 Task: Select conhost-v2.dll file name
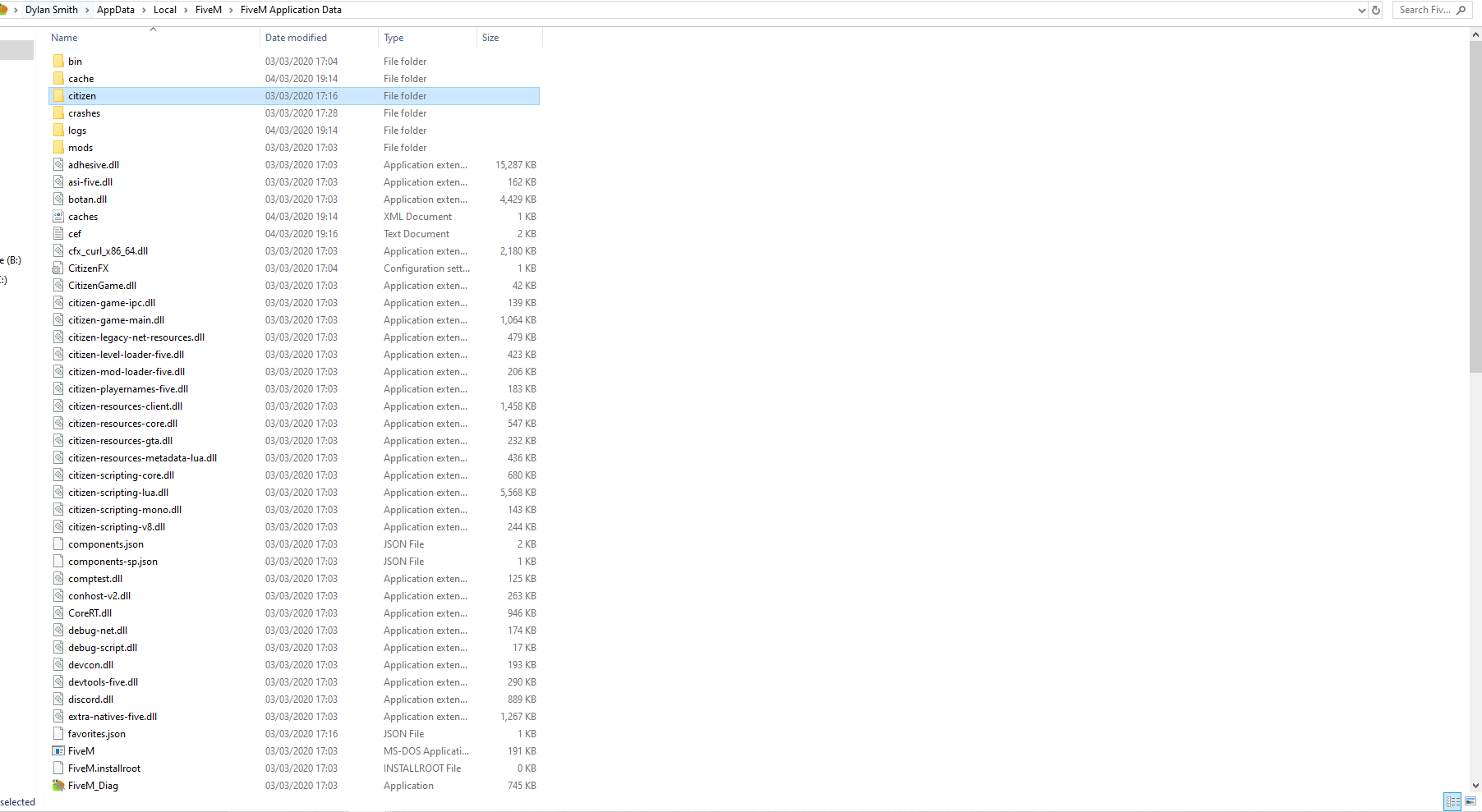click(x=99, y=596)
